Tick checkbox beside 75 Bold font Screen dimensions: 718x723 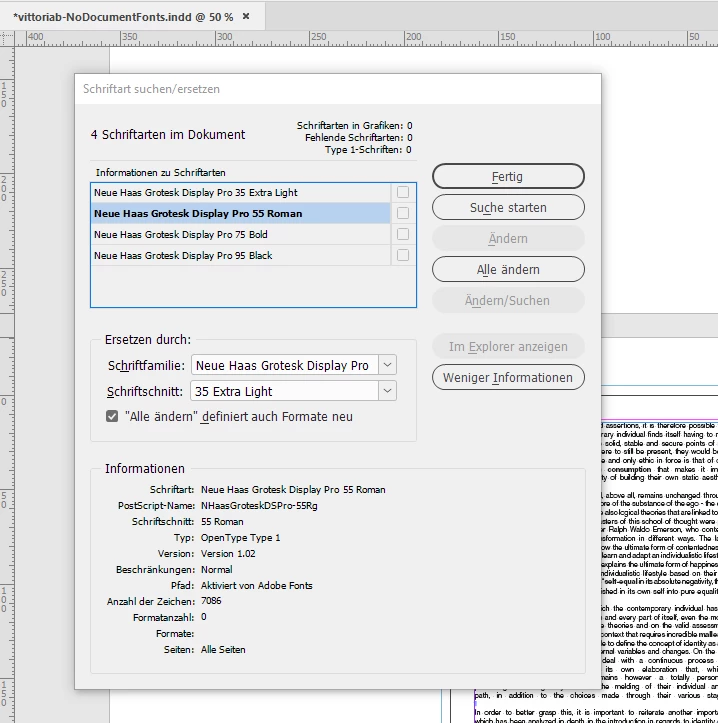coord(403,234)
